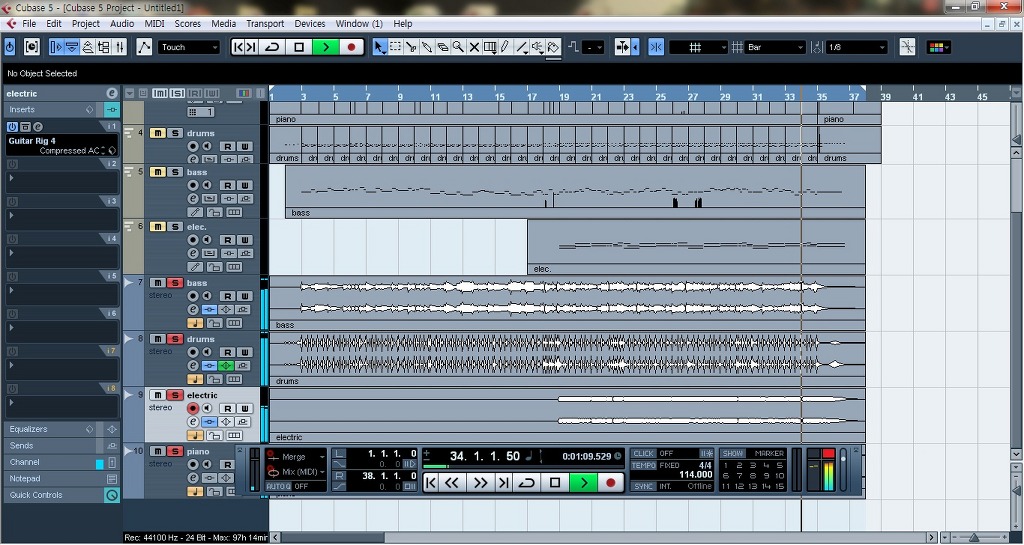Viewport: 1024px width, 545px height.
Task: Toggle Write automation on electric track
Action: pyautogui.click(x=244, y=409)
